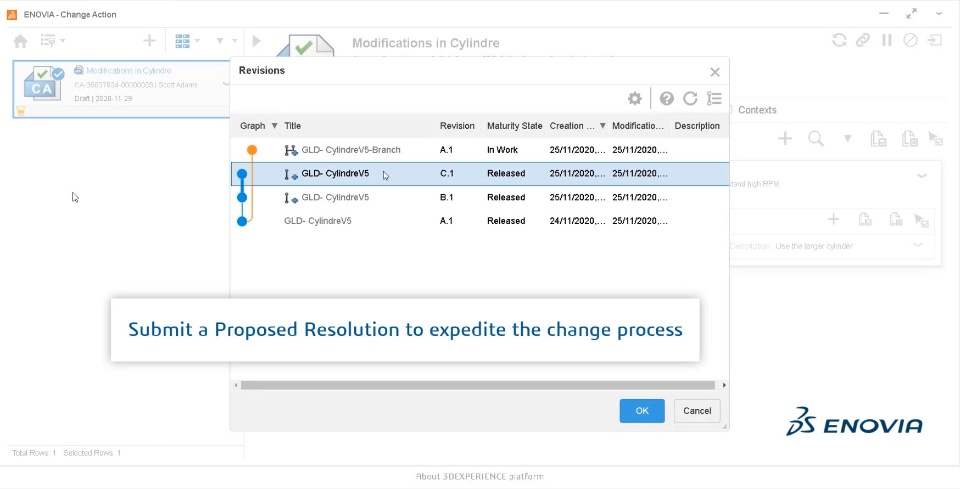
Task: Go to the Home icon
Action: [x=20, y=41]
